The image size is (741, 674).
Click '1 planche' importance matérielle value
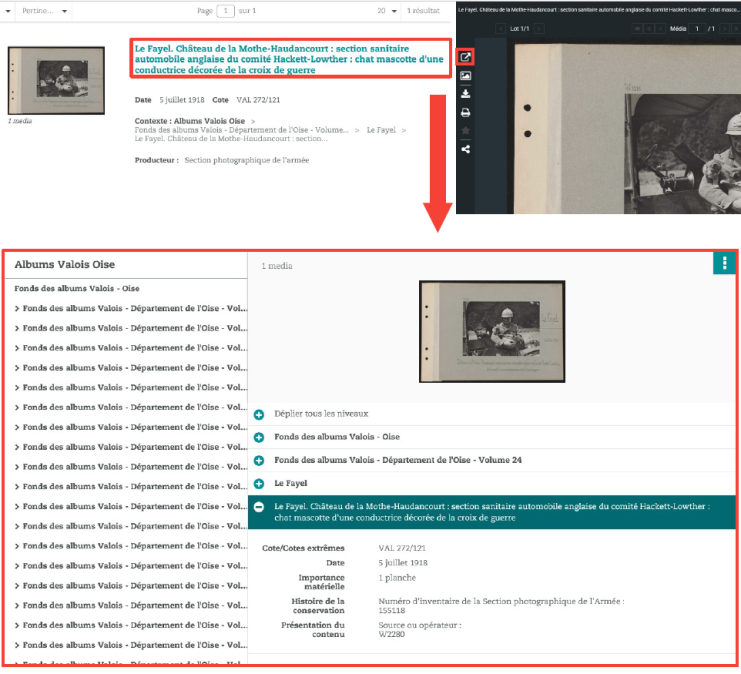[397, 578]
